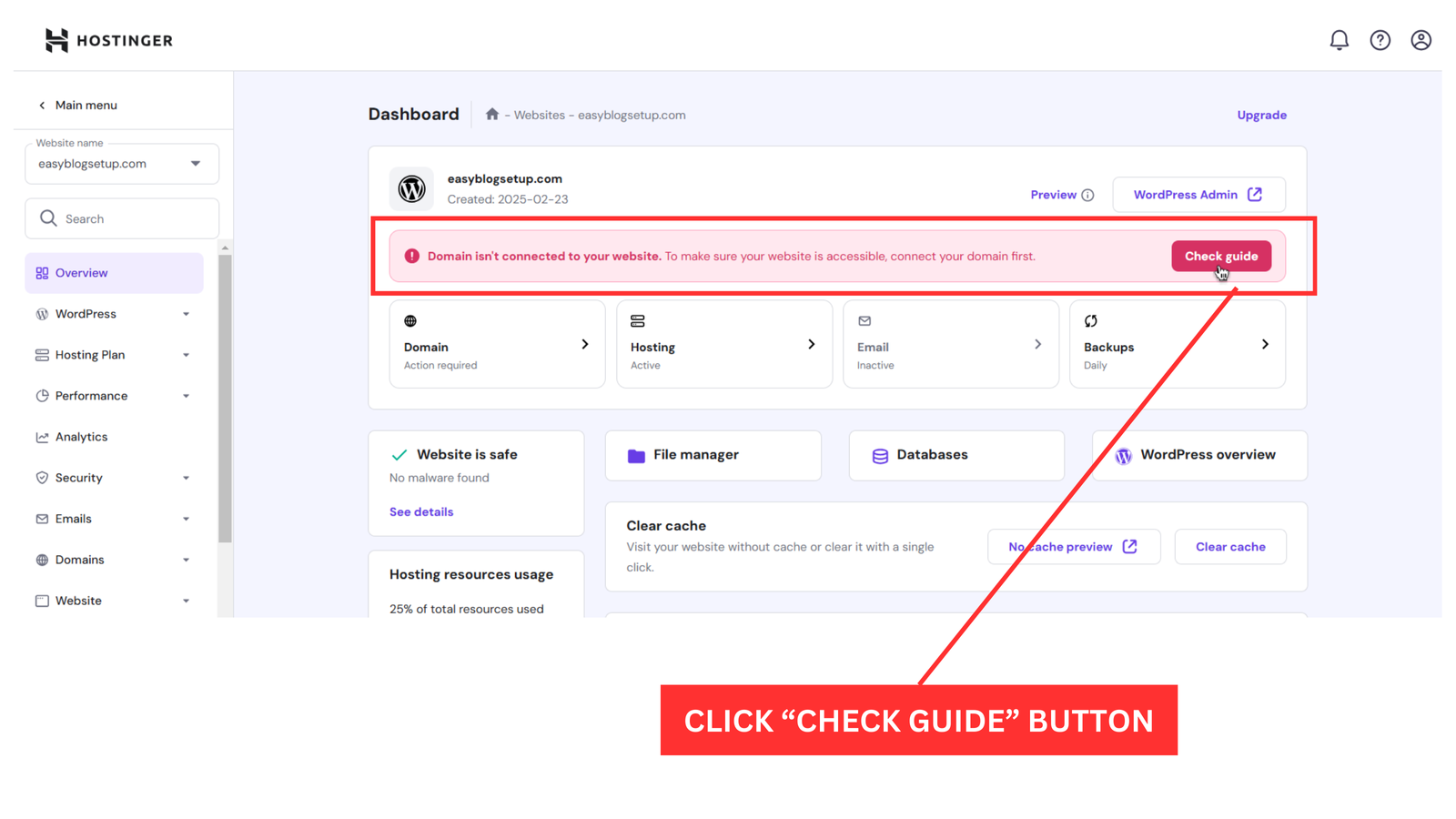Expand the Performance sidebar section
This screenshot has width=1456, height=819.
tap(186, 396)
